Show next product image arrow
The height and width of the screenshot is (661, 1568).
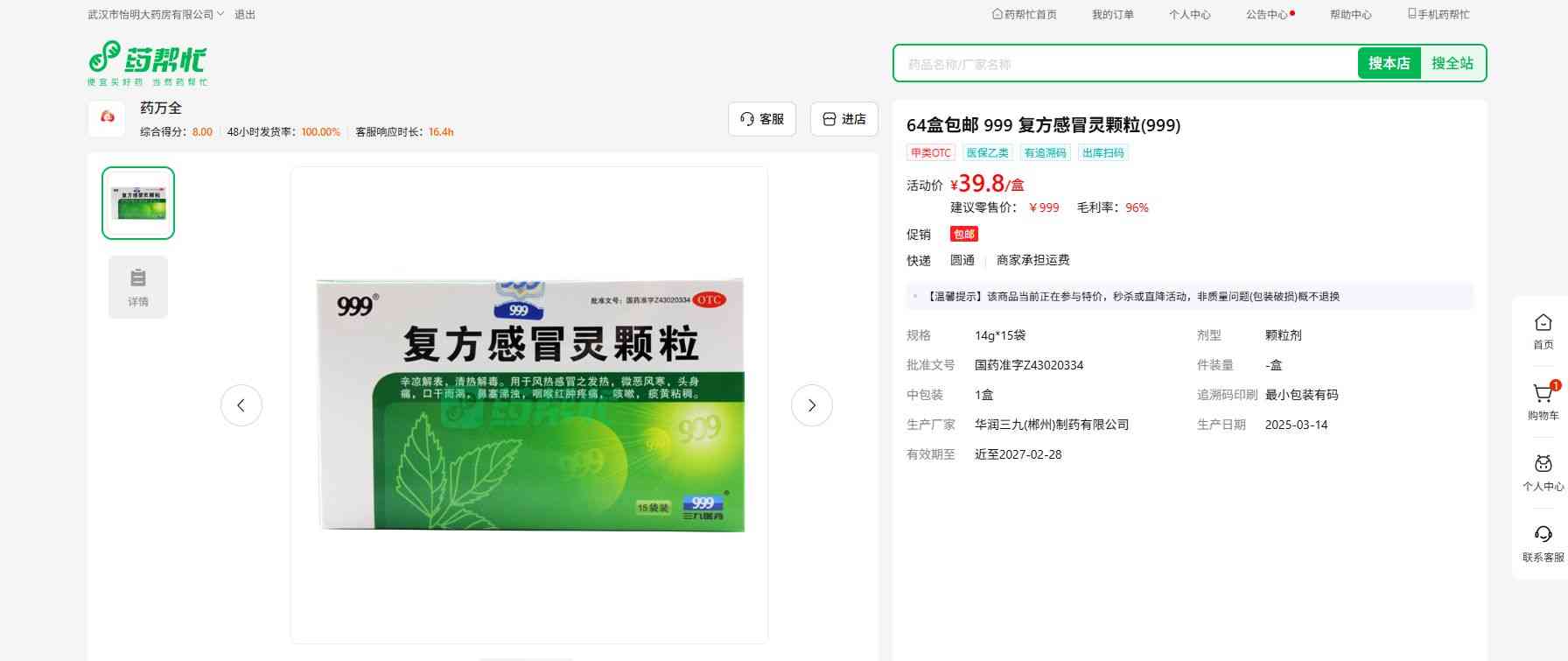(x=811, y=405)
